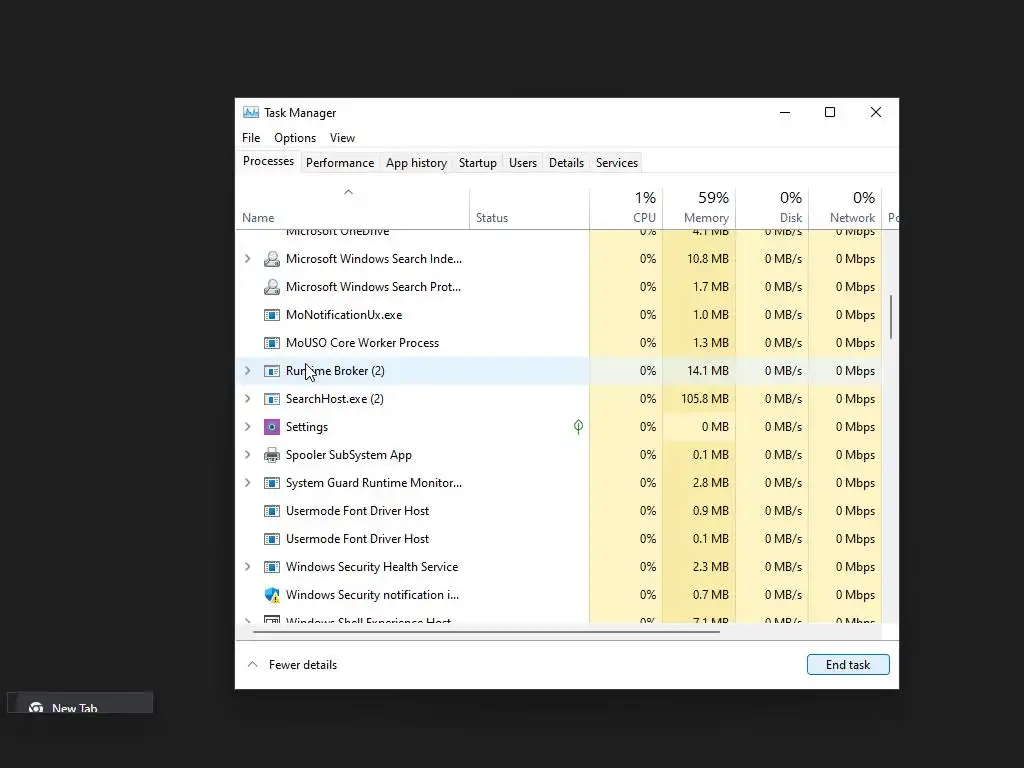
Task: Open the Options menu
Action: pyautogui.click(x=295, y=138)
